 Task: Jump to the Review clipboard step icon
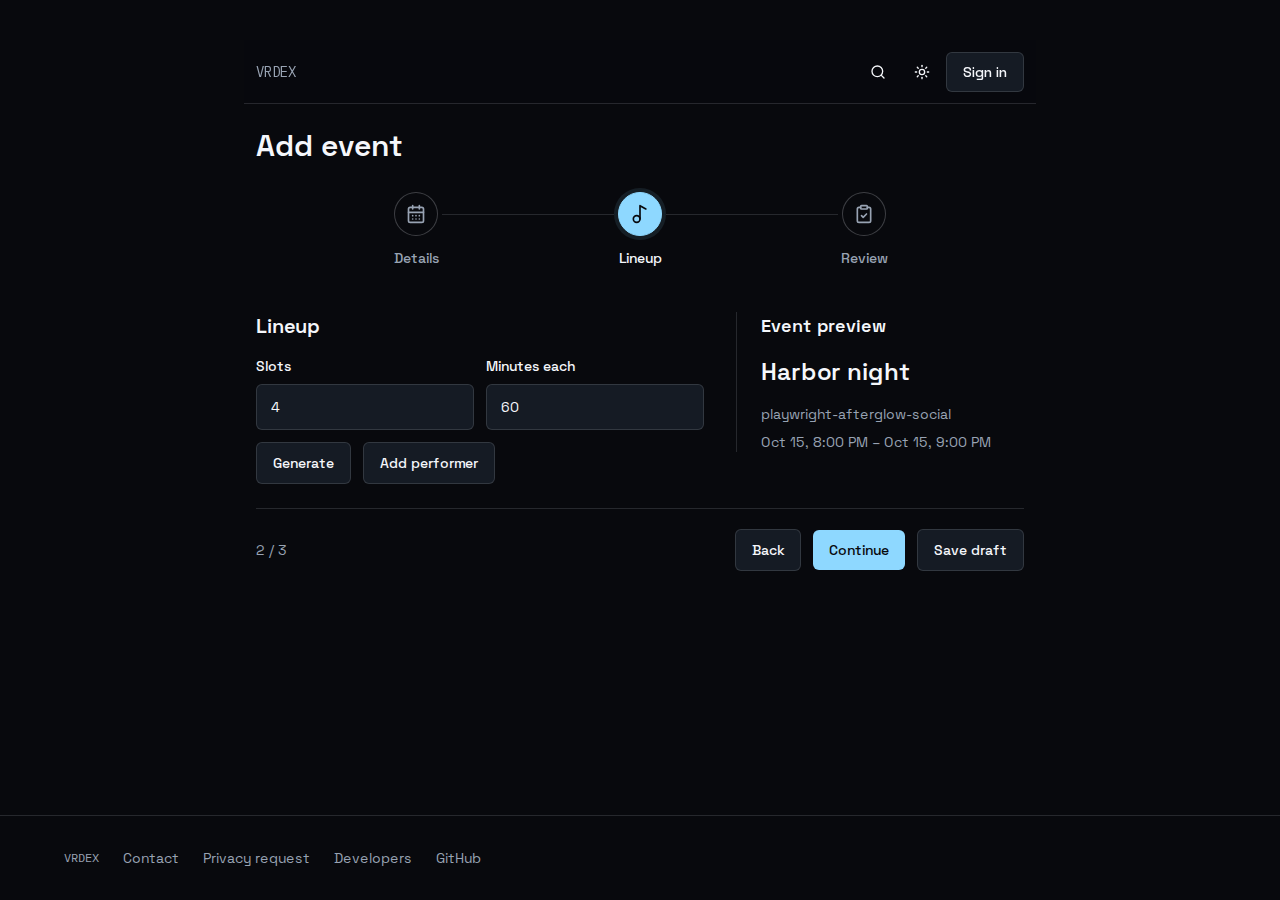coord(864,214)
